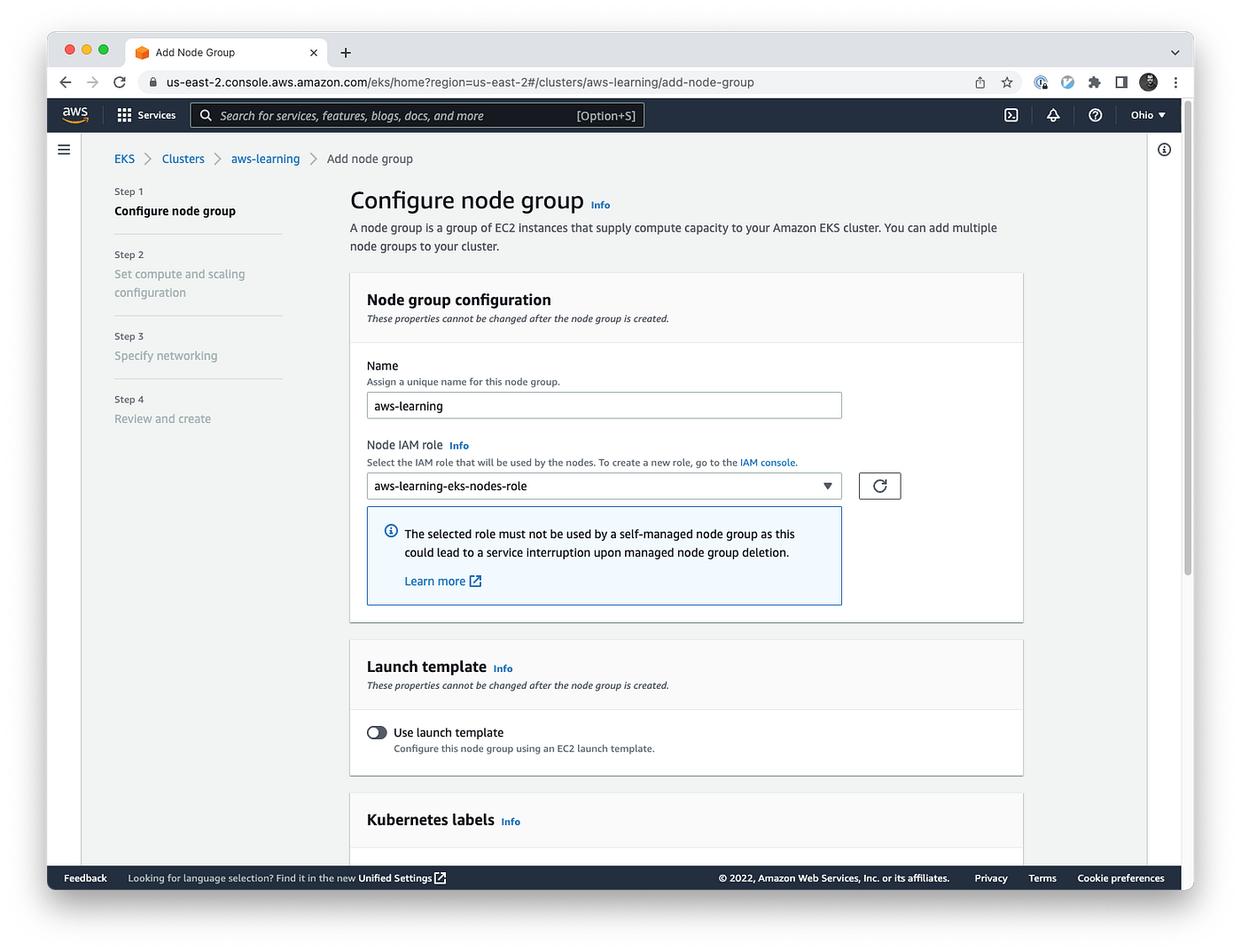Click Privacy in the footer
The width and height of the screenshot is (1241, 952).
[x=991, y=878]
